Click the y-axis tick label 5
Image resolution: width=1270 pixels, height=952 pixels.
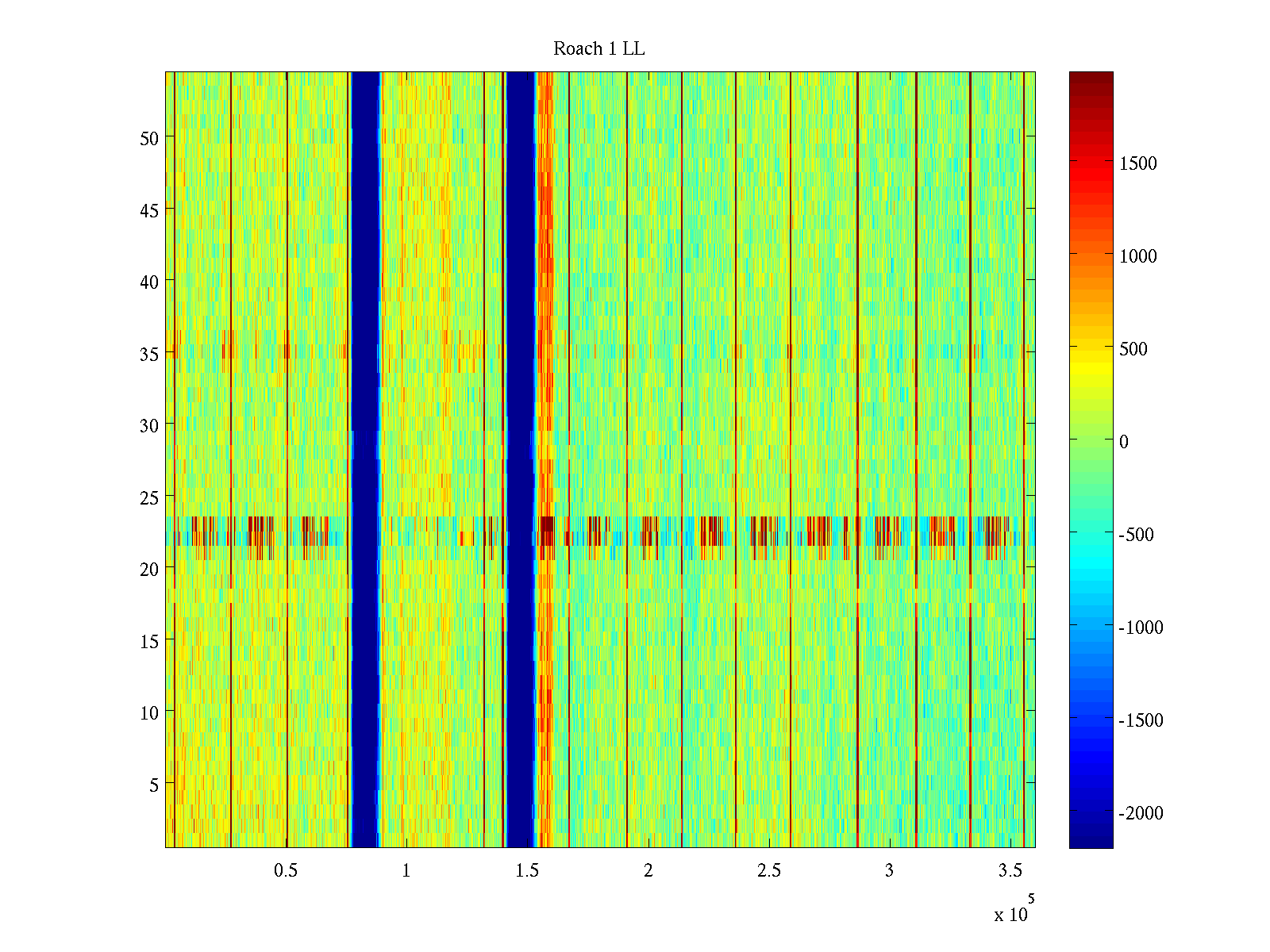pyautogui.click(x=153, y=785)
